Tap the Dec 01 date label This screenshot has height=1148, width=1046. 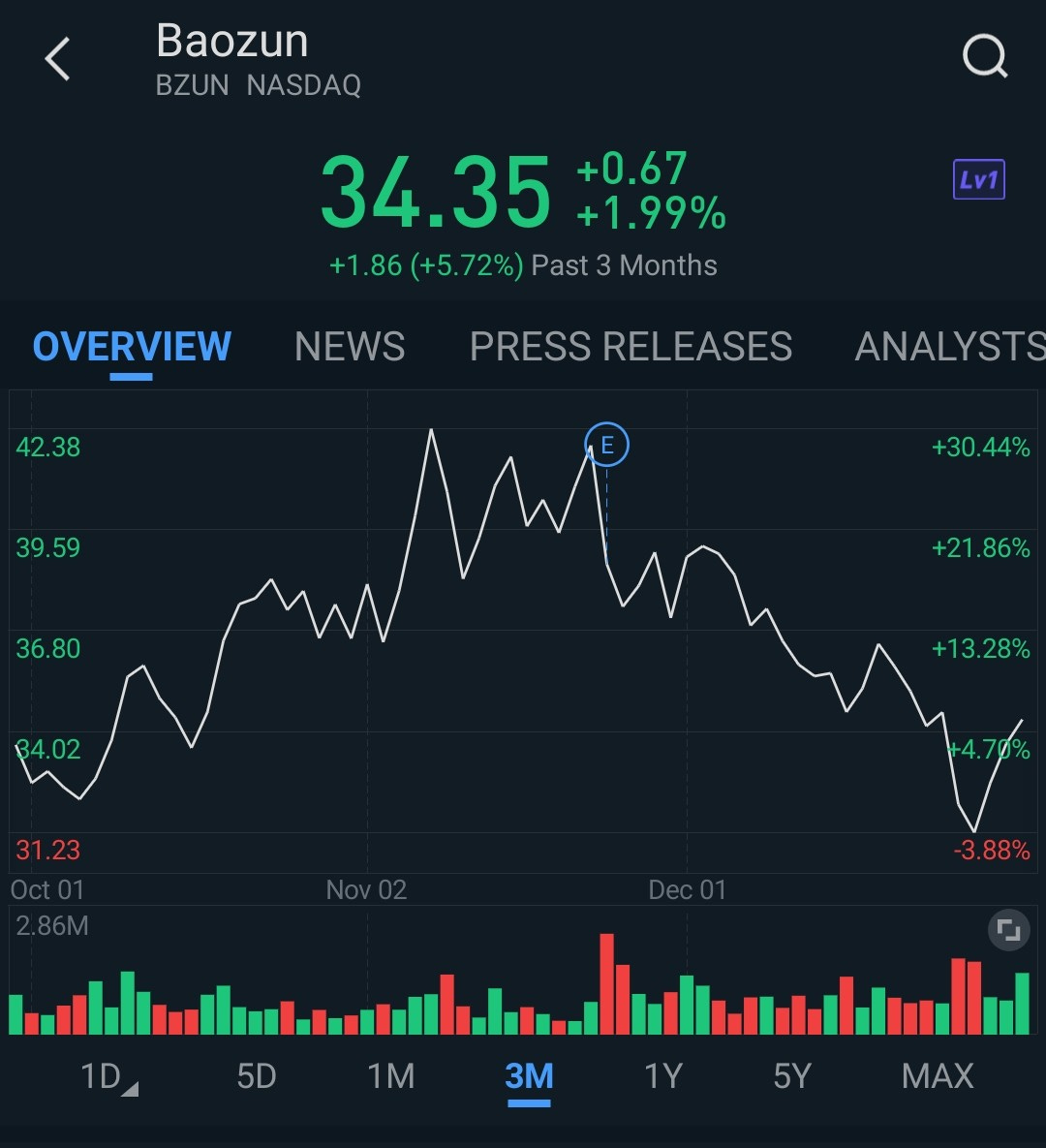pos(688,890)
